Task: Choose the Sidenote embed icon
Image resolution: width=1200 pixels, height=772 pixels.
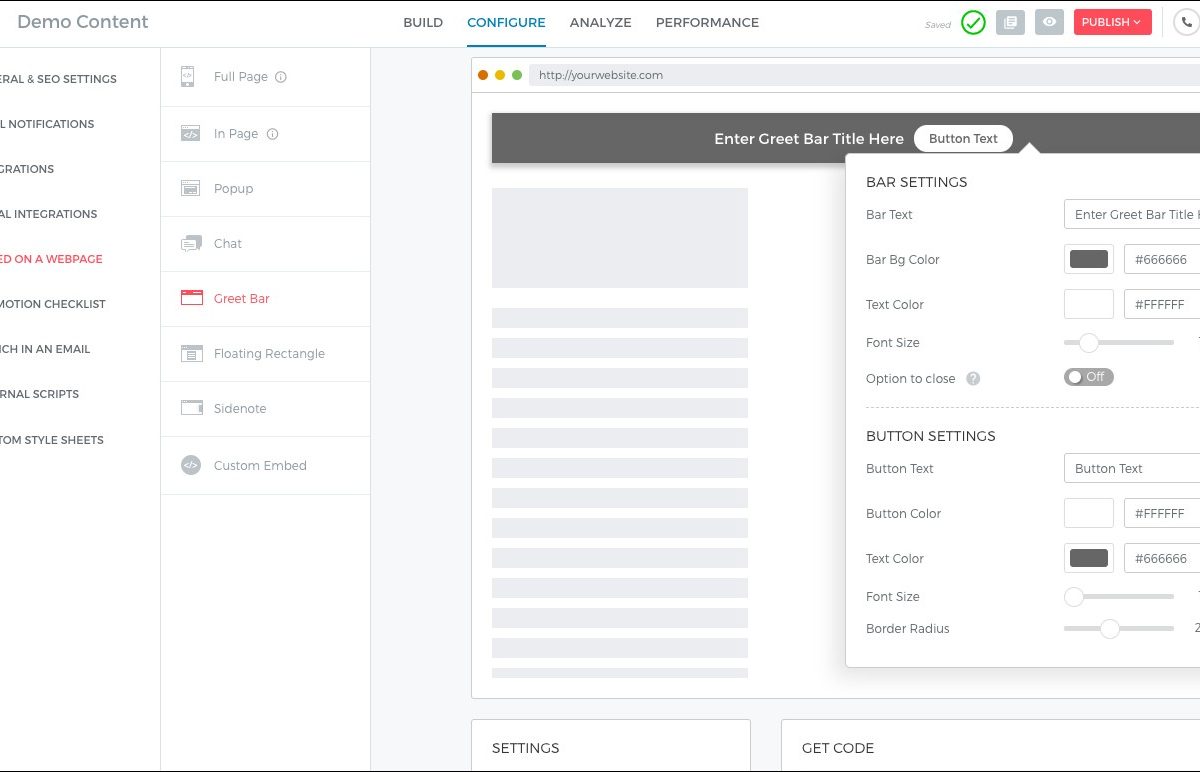Action: point(191,408)
